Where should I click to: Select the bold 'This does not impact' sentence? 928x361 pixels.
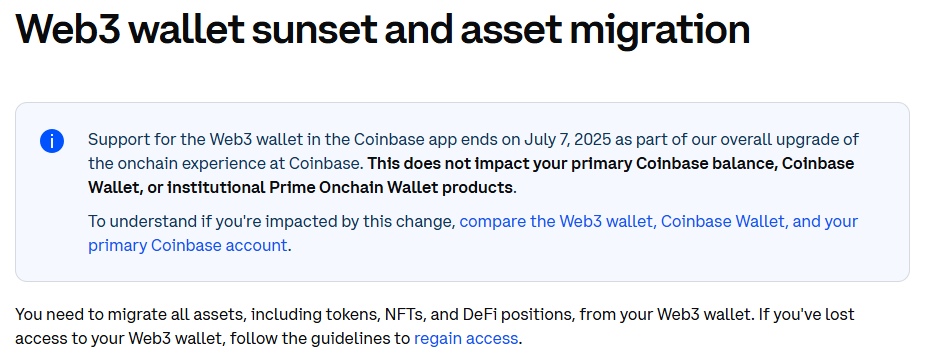[471, 175]
